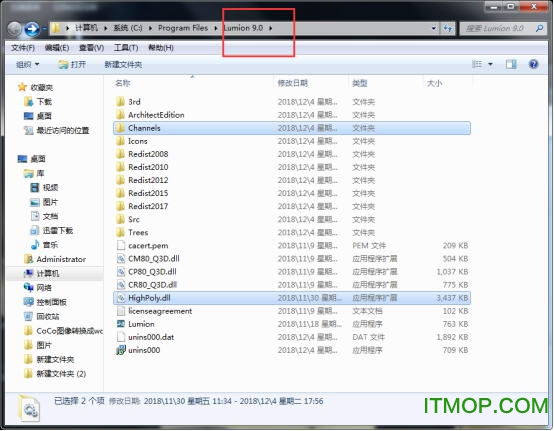This screenshot has width=554, height=431.
Task: Click 计算机 in the breadcrumb path
Action: [86, 28]
